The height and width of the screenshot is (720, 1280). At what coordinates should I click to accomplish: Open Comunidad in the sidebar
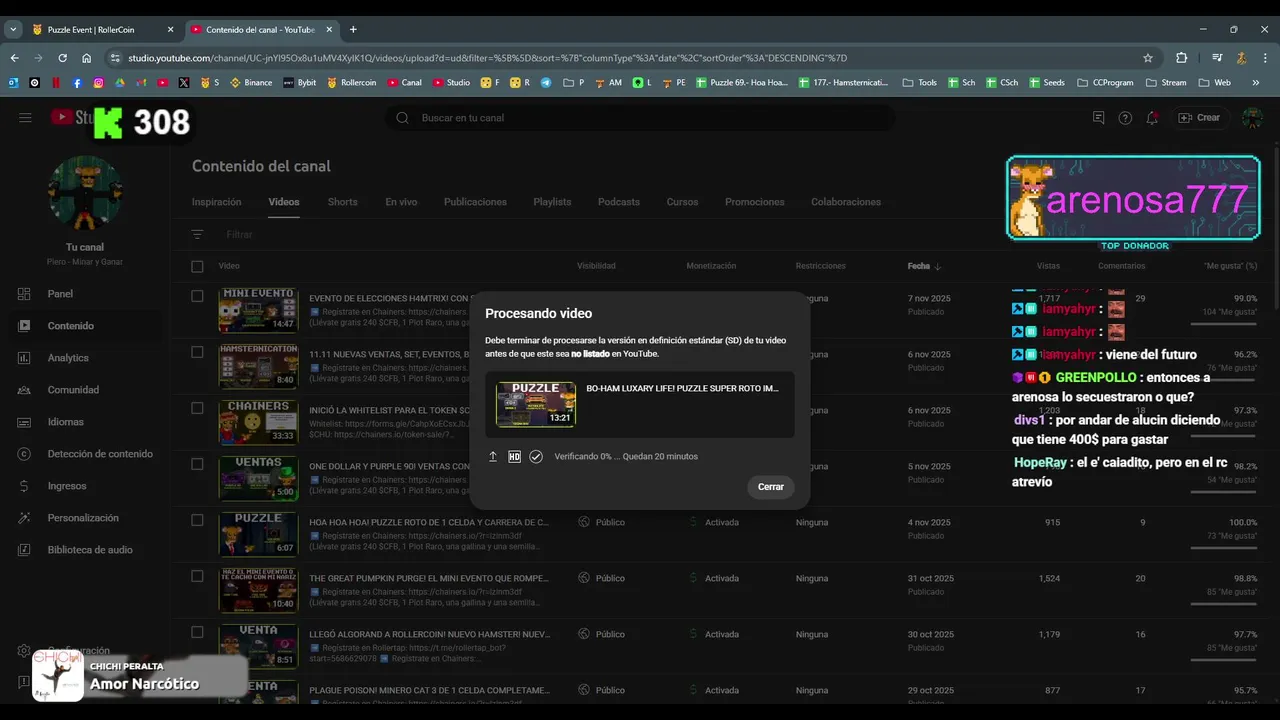coord(85,390)
